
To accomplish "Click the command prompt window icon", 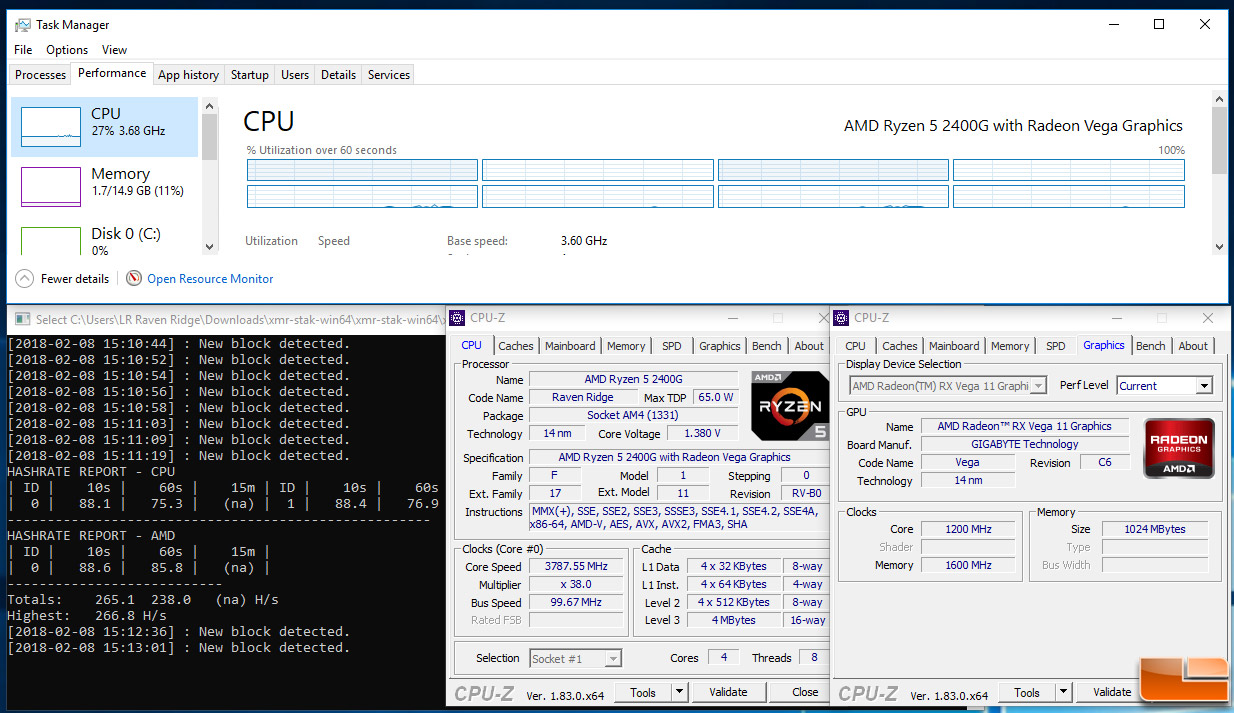I will [20, 320].
